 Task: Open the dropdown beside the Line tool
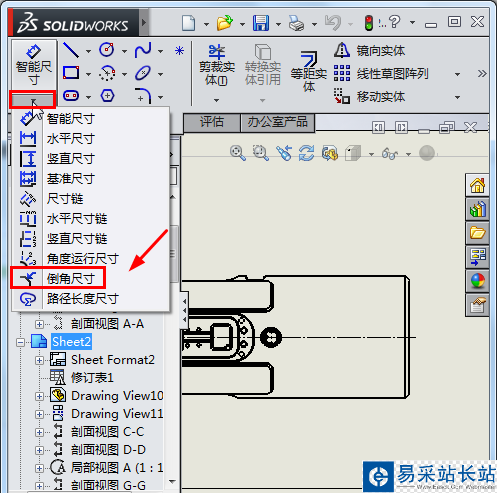pos(88,51)
